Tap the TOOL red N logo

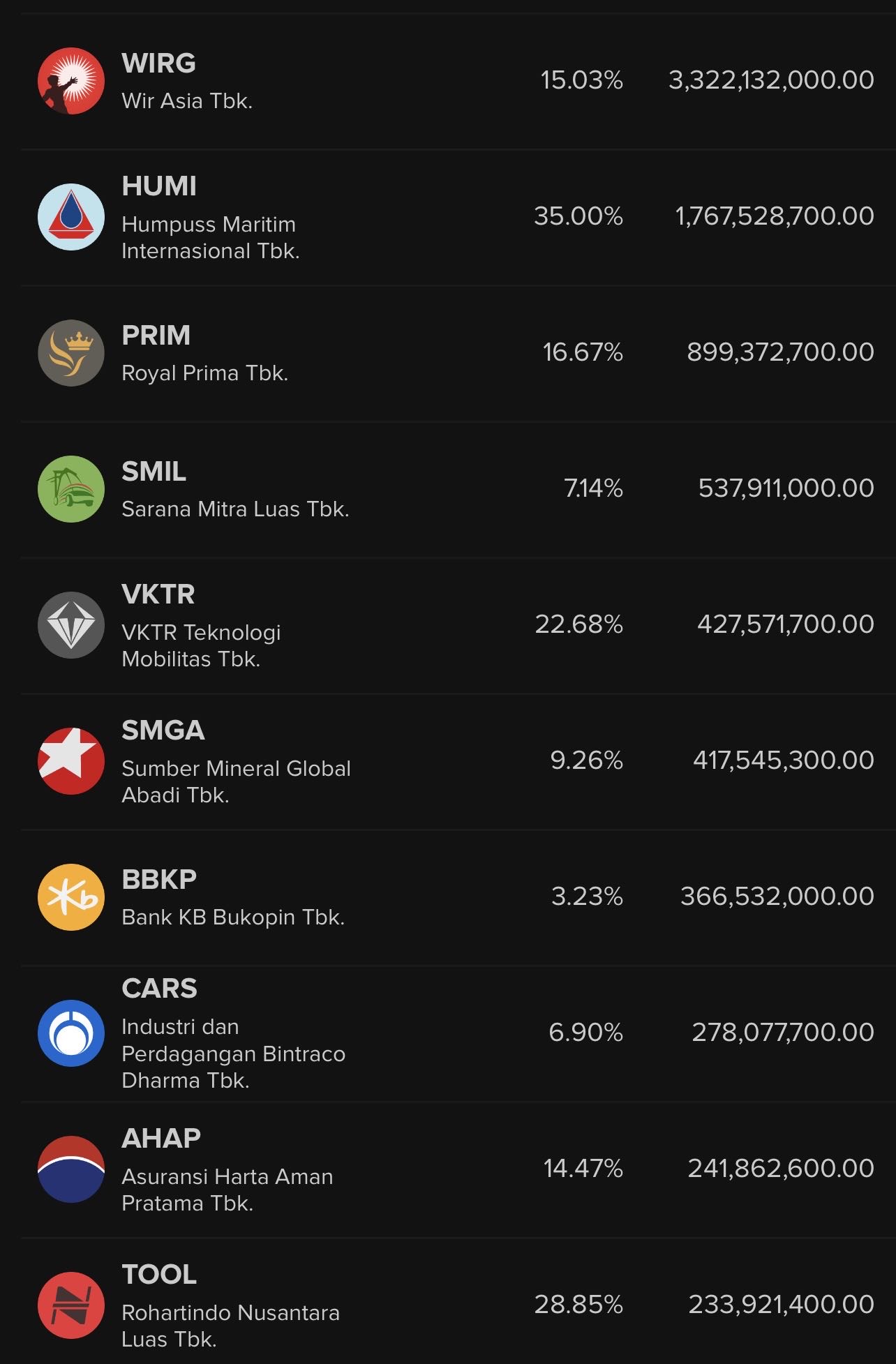coord(71,1305)
